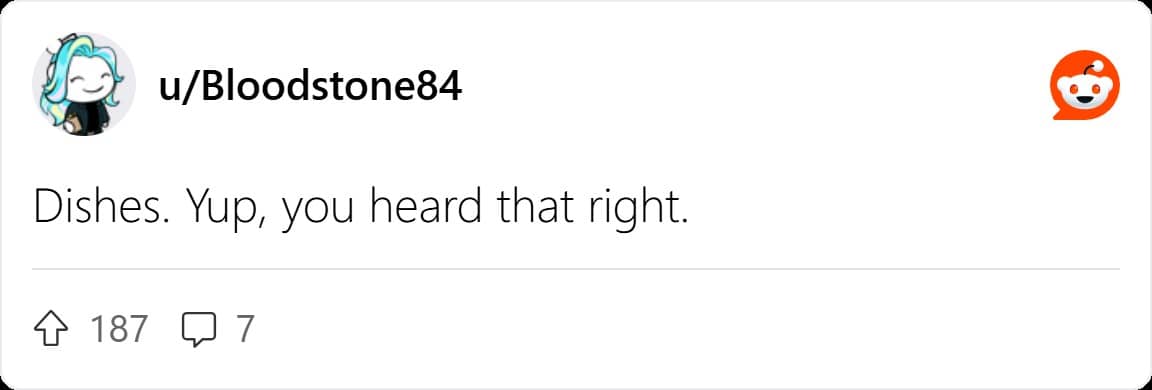
Task: Click the 187 upvote count
Action: (118, 329)
